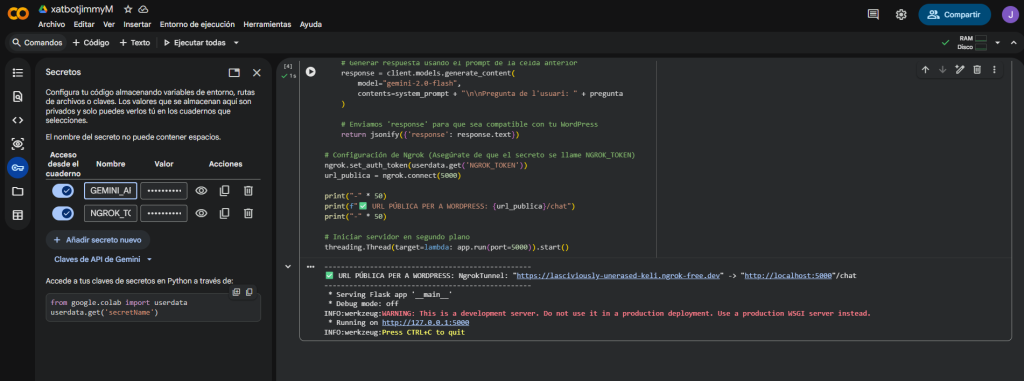
Task: Click the Ejecutar todas button
Action: coord(195,42)
